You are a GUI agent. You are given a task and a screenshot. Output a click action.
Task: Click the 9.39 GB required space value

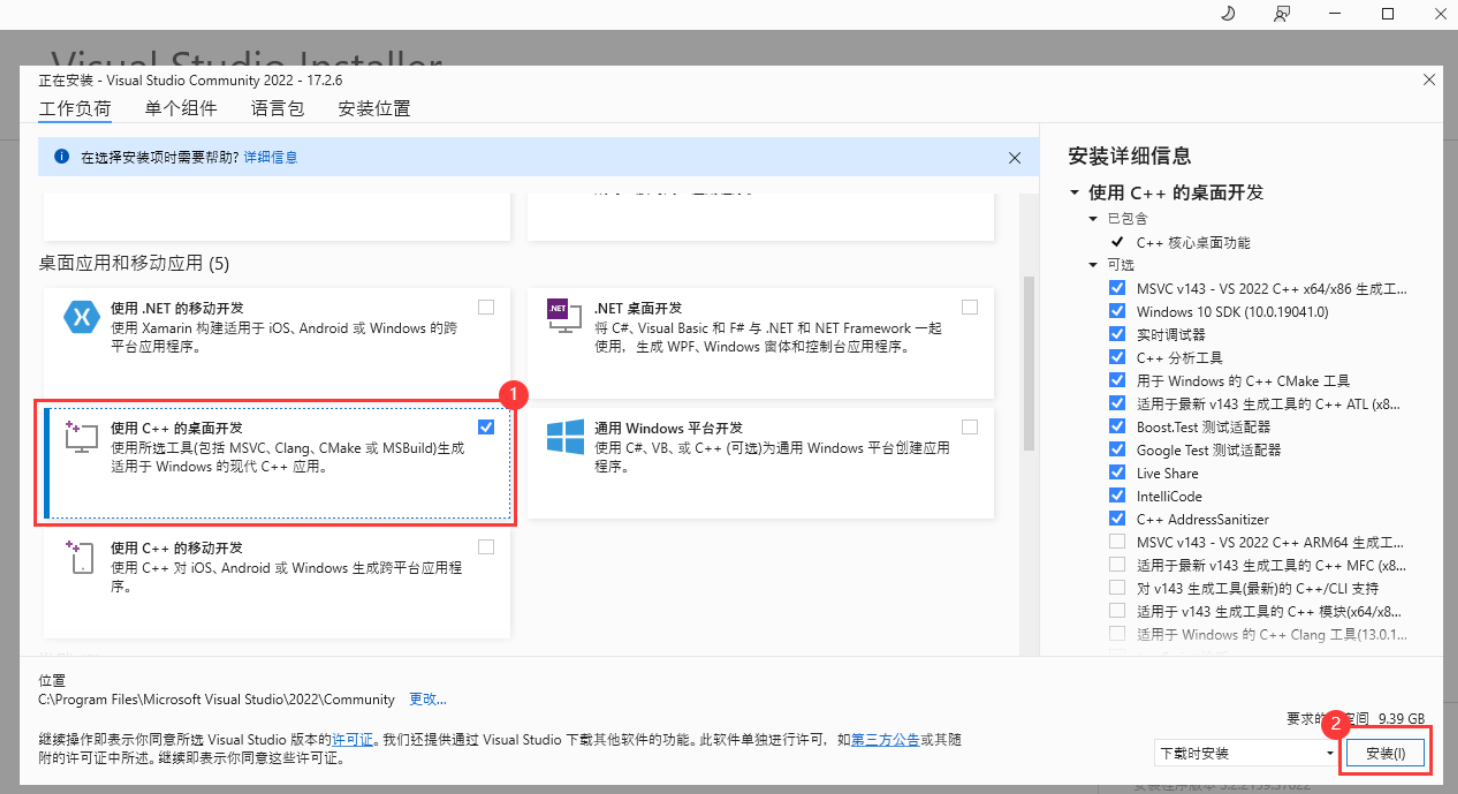coord(1401,718)
